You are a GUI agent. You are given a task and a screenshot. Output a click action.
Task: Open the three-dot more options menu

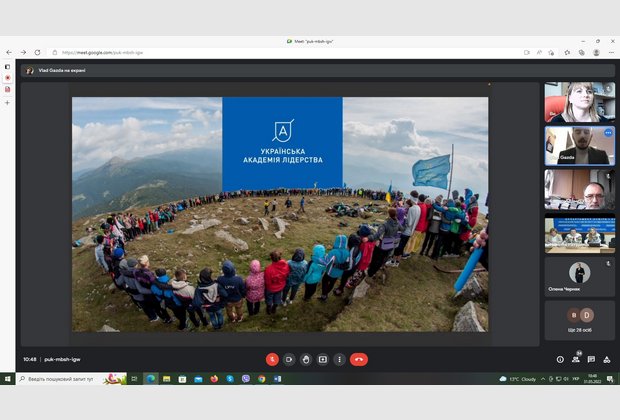339,359
